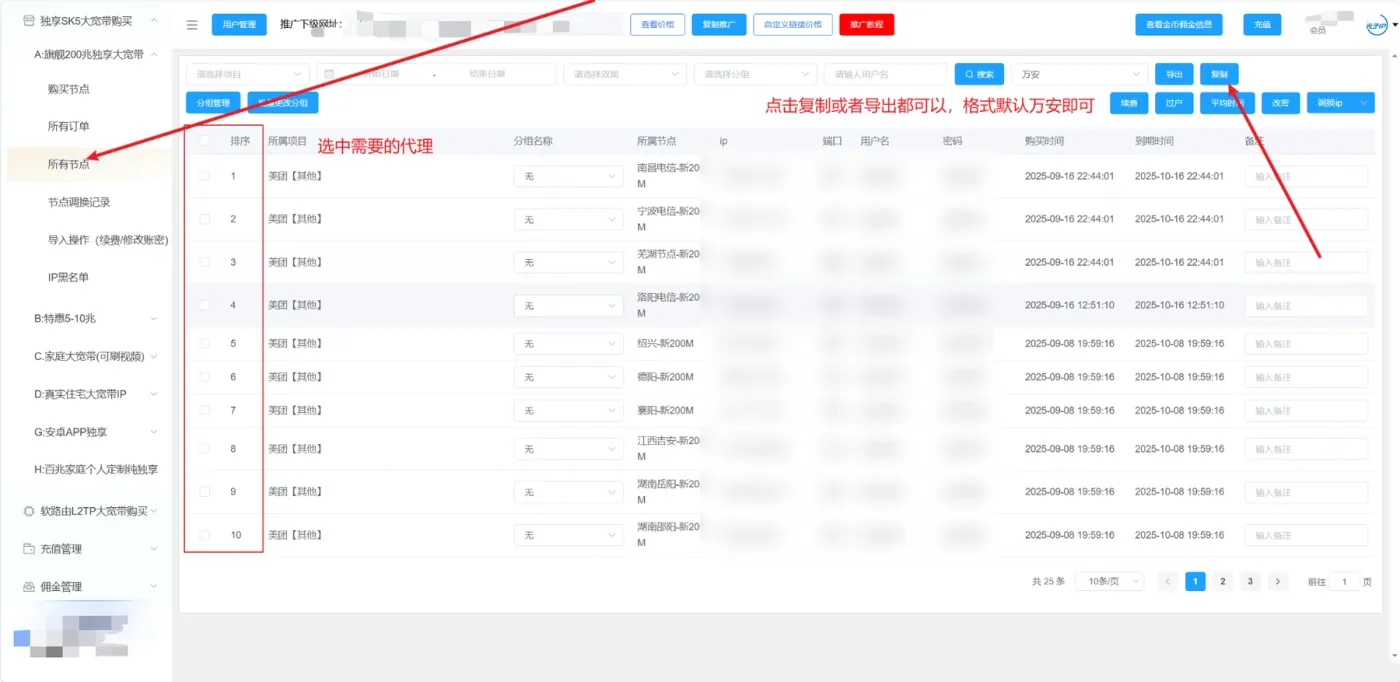Image resolution: width=1400 pixels, height=682 pixels.
Task: Check the checkbox for row 4
Action: (x=205, y=305)
